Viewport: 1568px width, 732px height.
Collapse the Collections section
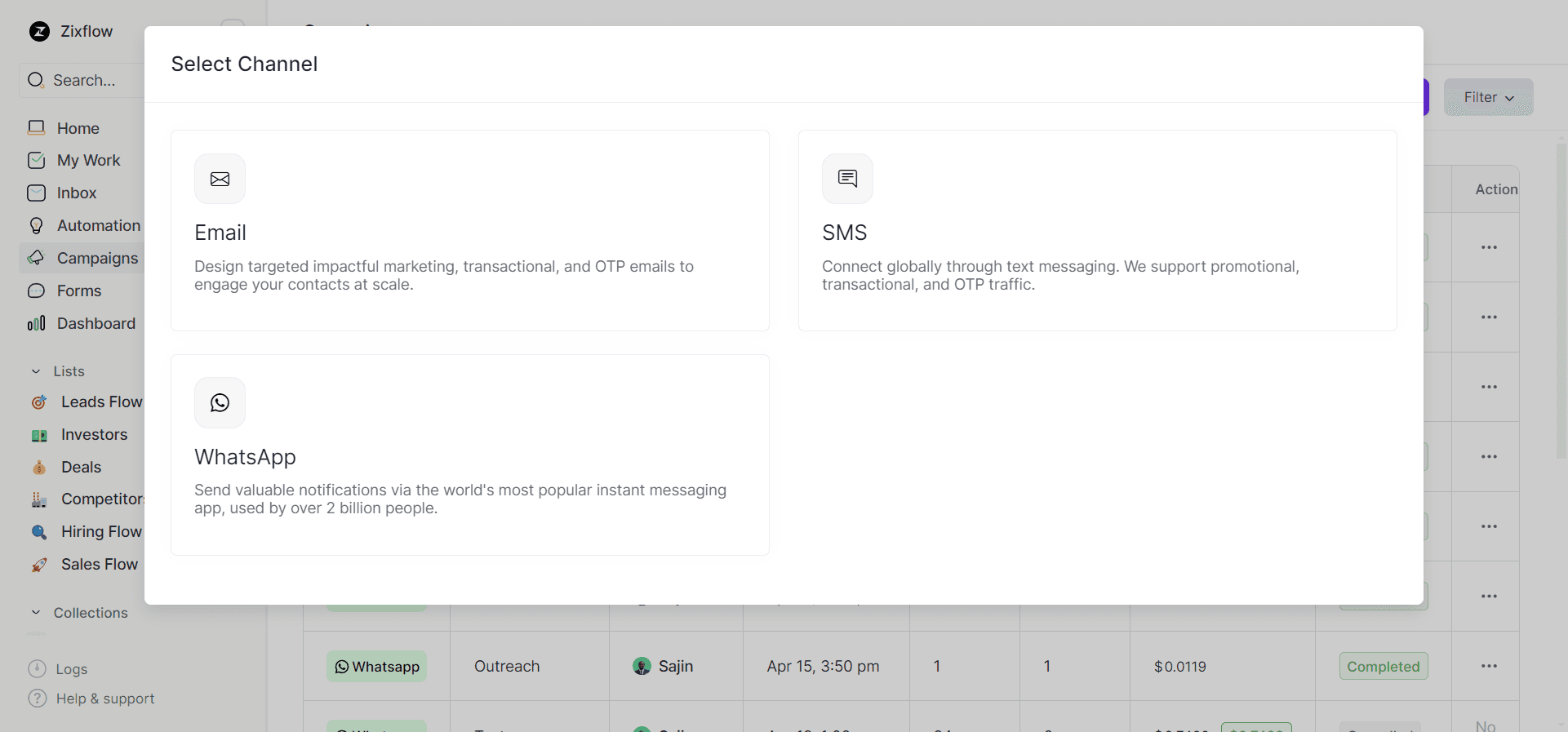pos(36,613)
